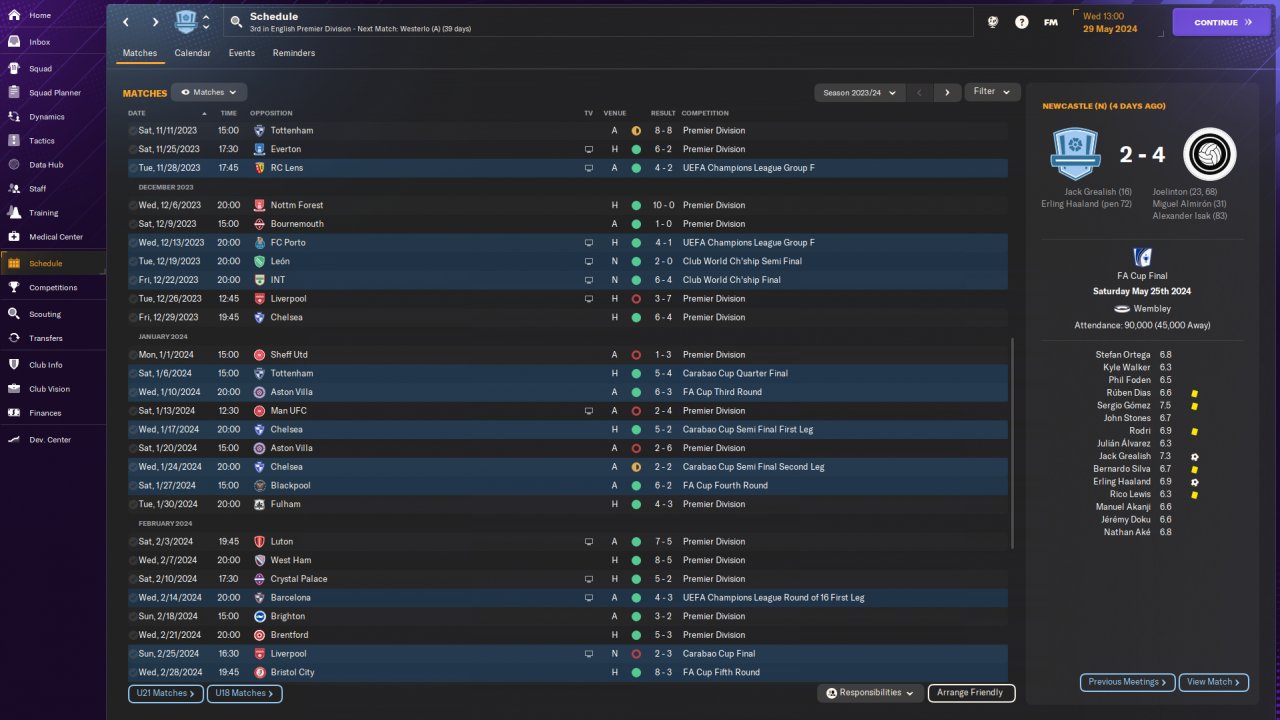Image resolution: width=1280 pixels, height=720 pixels.
Task: Navigate back with the left arrow
Action: (126, 22)
